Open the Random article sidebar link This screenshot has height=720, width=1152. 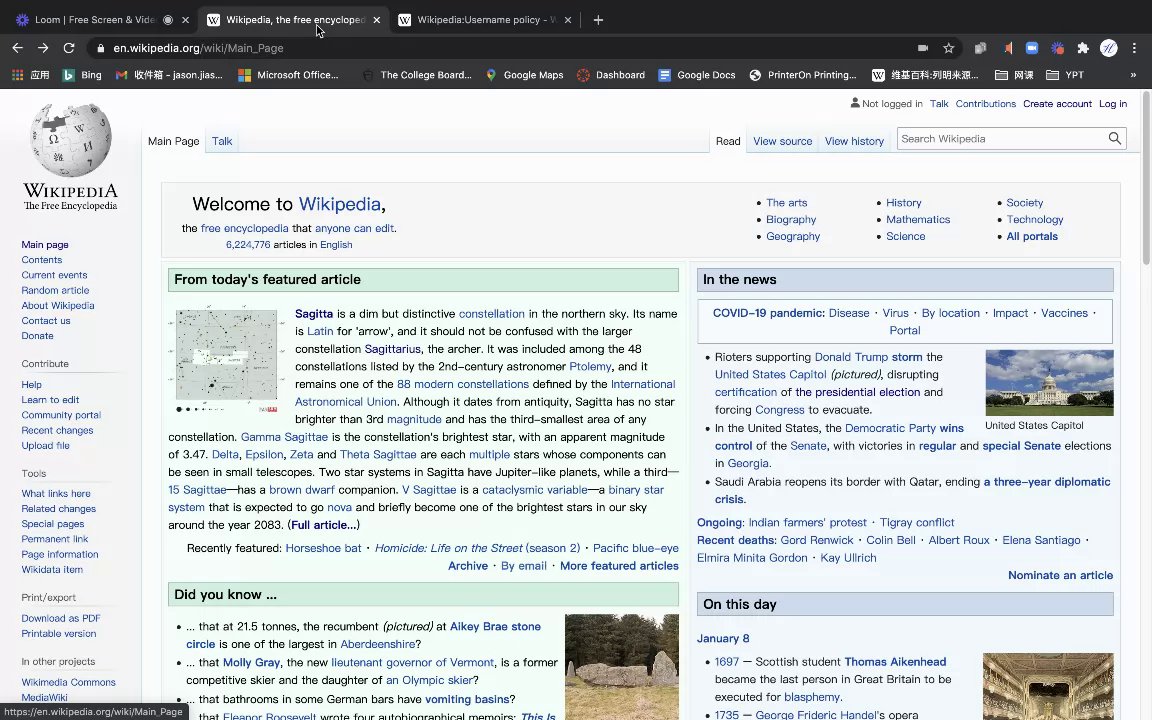[x=55, y=290]
